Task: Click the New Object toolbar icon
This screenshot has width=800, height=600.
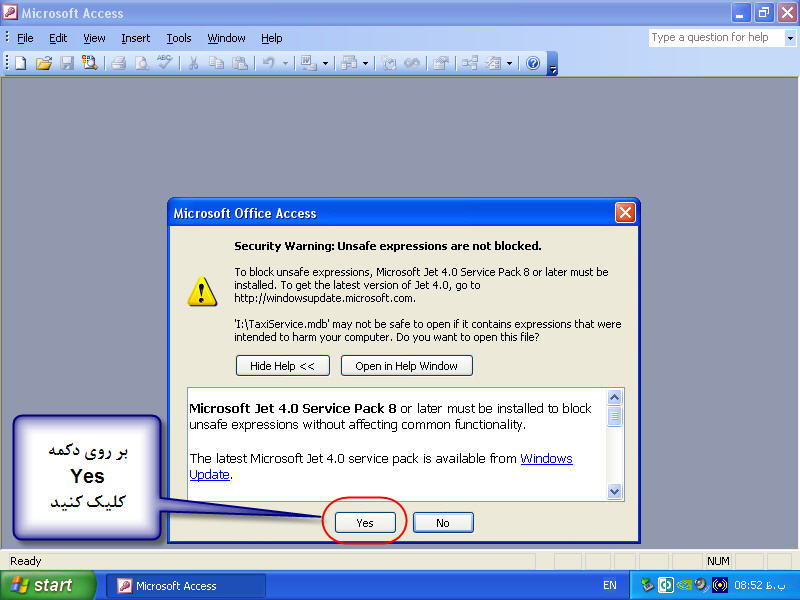Action: click(493, 63)
